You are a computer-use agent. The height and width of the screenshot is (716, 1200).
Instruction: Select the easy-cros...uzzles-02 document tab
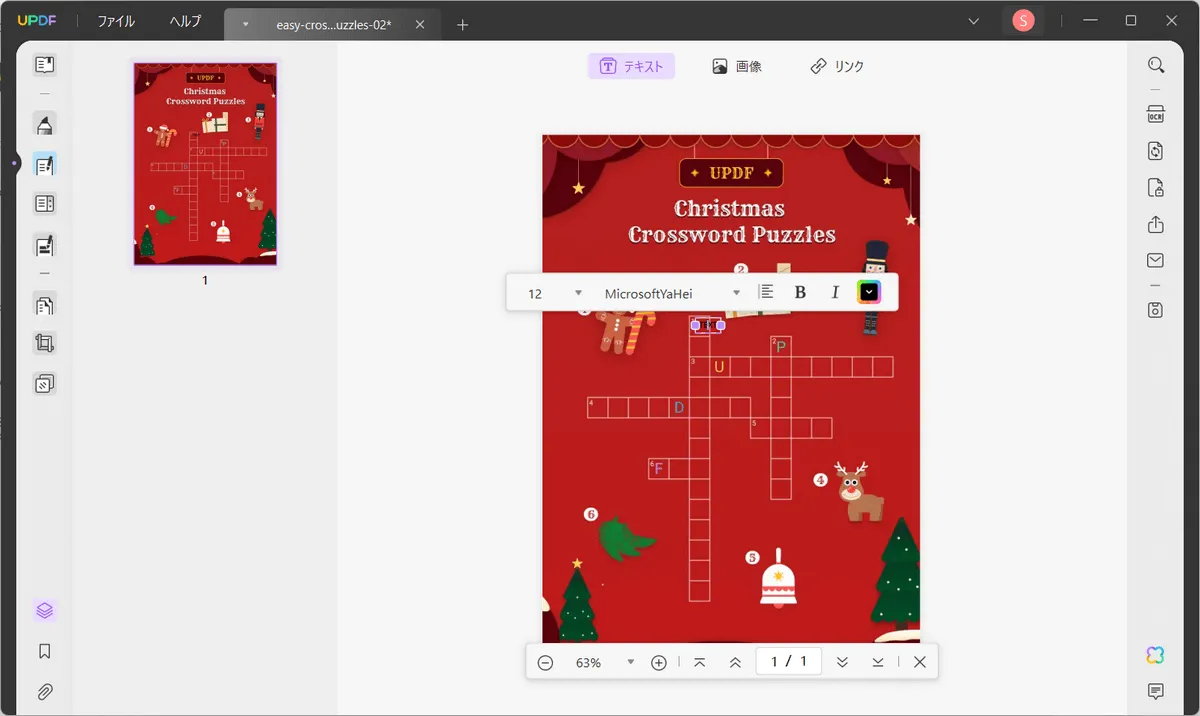[333, 24]
